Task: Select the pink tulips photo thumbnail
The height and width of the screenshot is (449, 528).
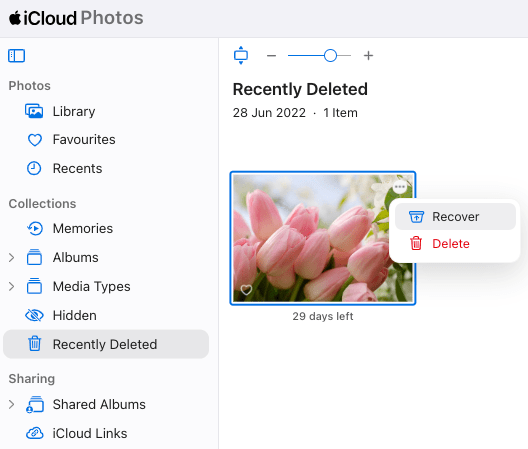Action: click(x=323, y=238)
